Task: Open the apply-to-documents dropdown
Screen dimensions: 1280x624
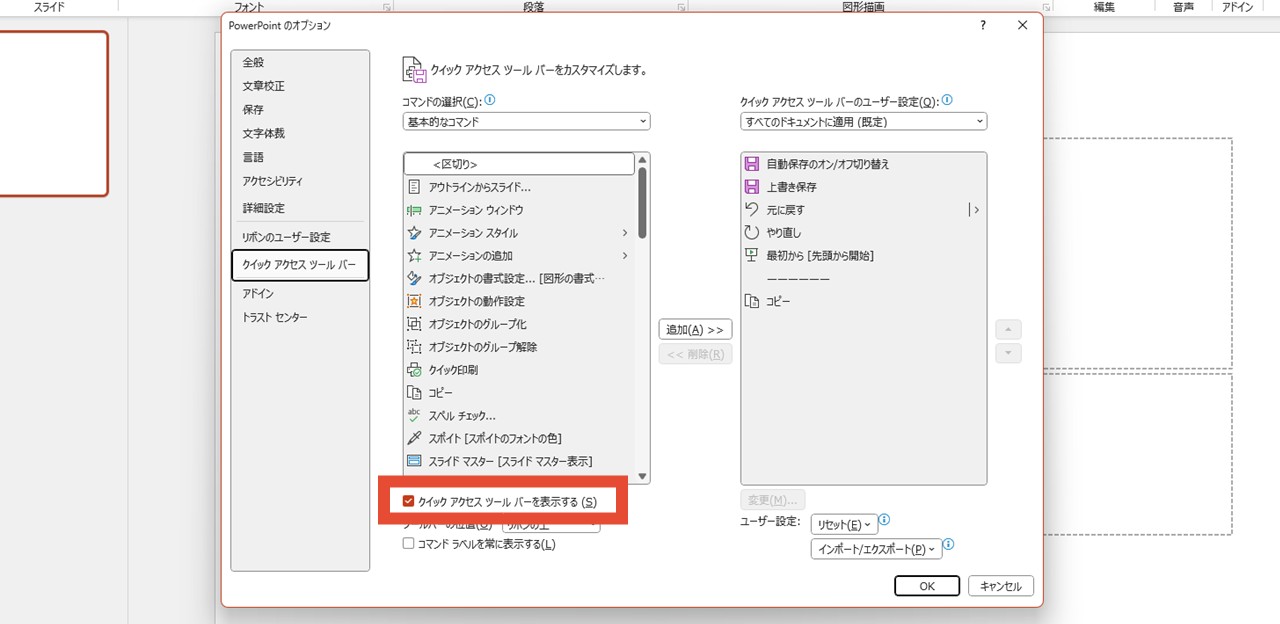Action: click(864, 122)
